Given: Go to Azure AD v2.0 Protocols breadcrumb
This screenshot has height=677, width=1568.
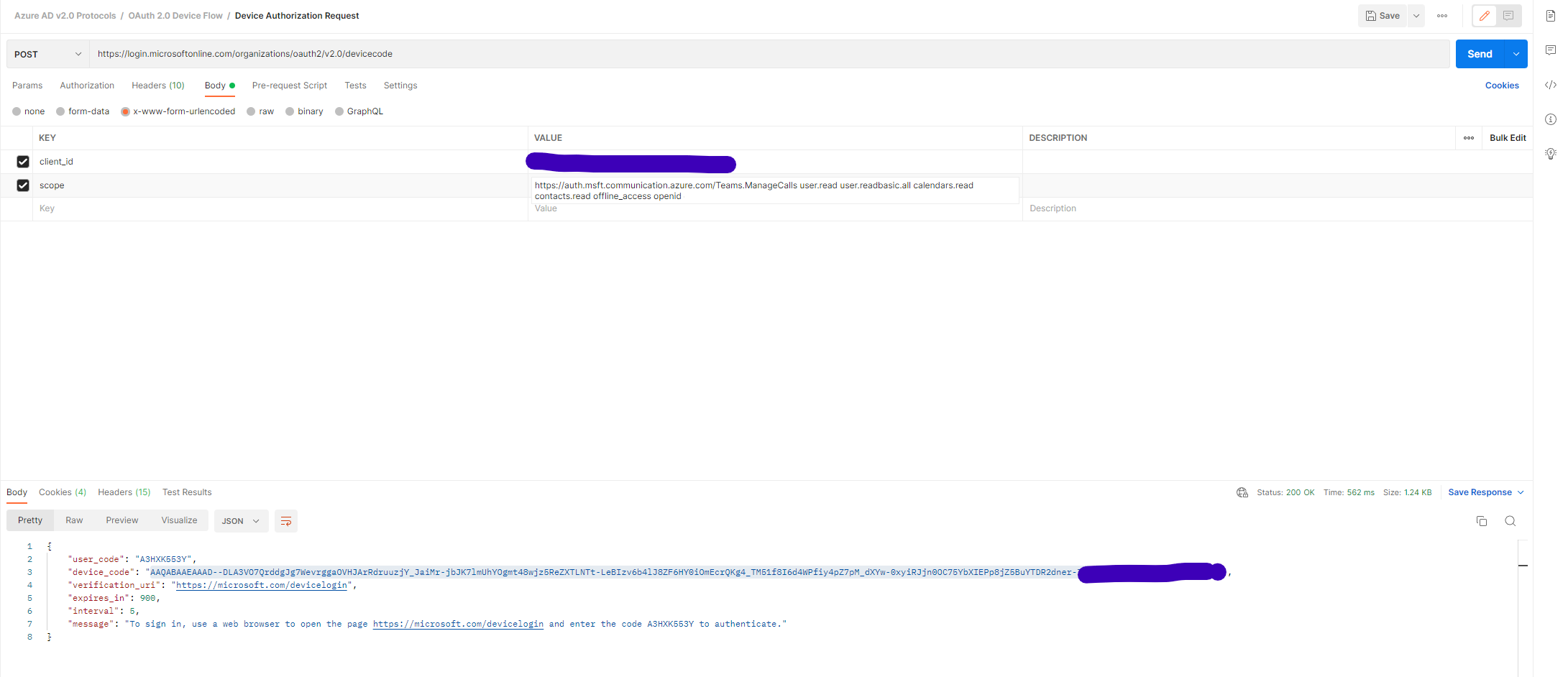Looking at the screenshot, I should click(65, 16).
